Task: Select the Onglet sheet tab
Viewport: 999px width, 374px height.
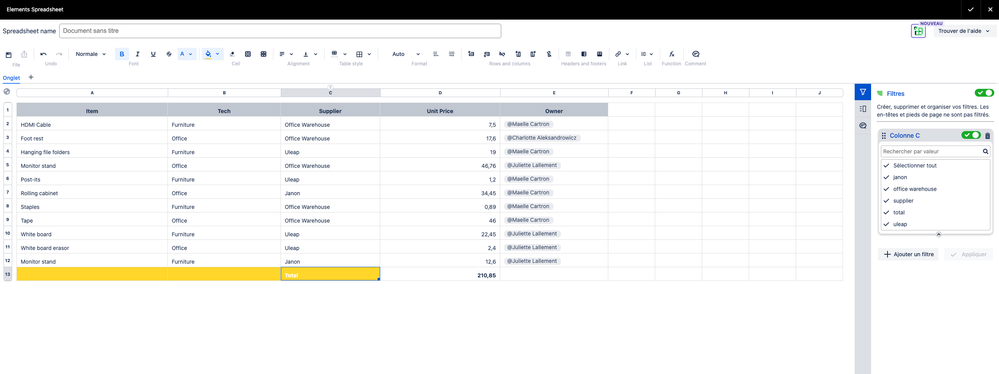Action: click(11, 78)
